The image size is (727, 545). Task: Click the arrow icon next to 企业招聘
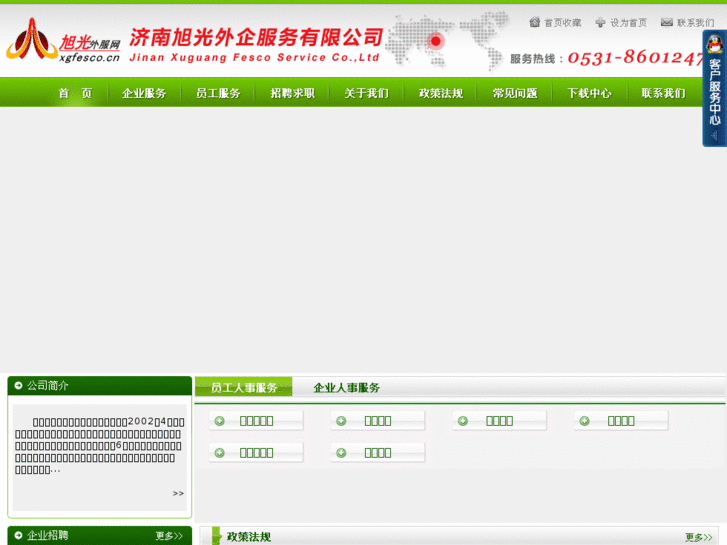[19, 535]
